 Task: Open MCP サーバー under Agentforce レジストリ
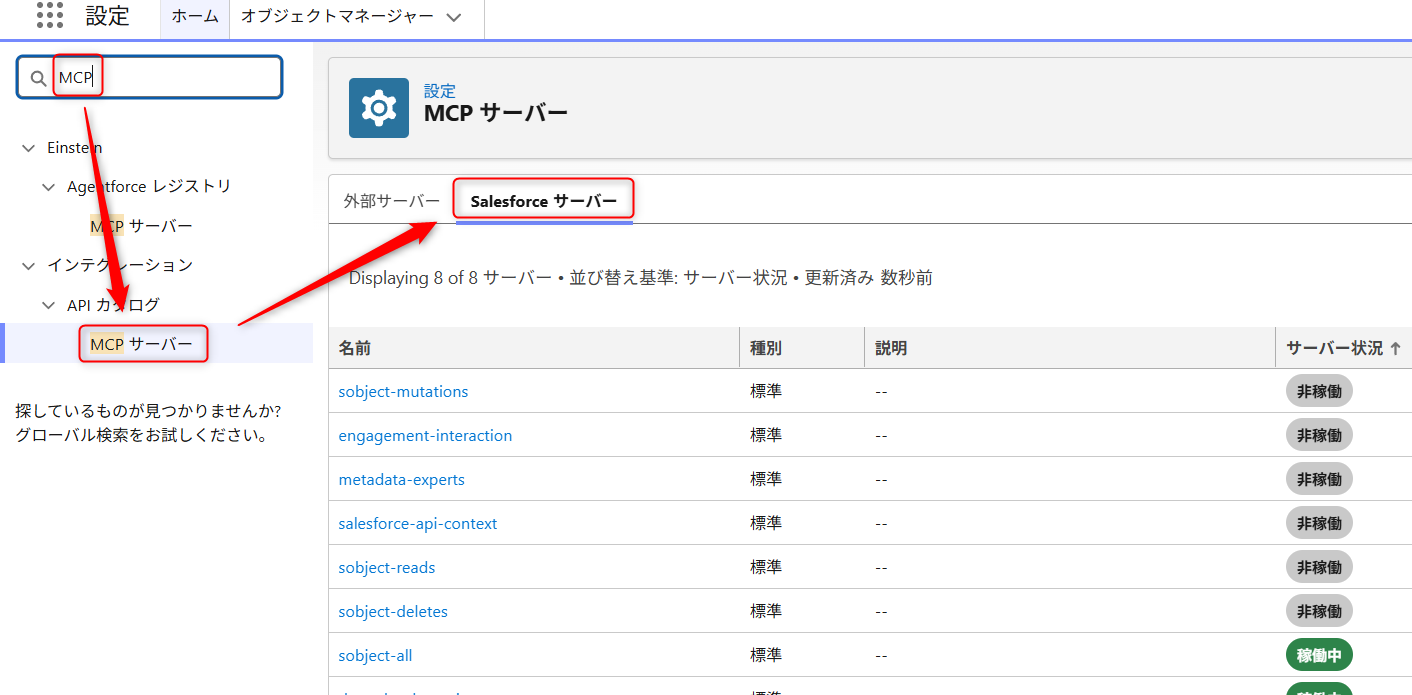pos(141,226)
